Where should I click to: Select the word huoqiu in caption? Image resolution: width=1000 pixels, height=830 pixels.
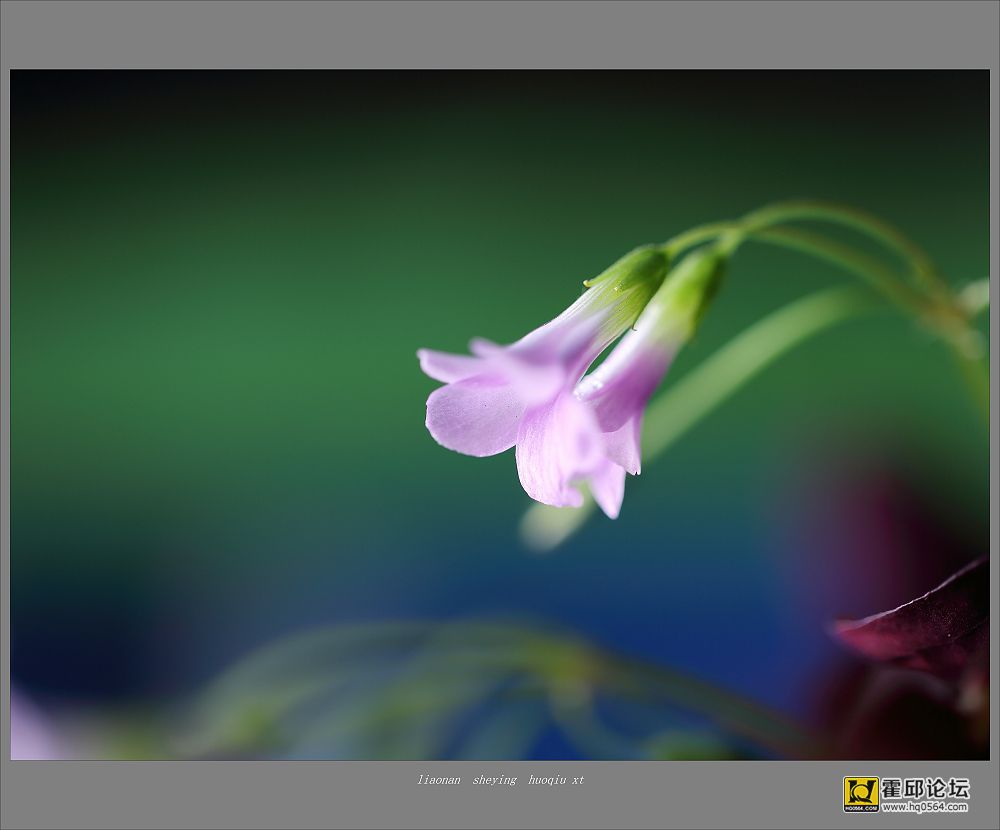coord(547,780)
